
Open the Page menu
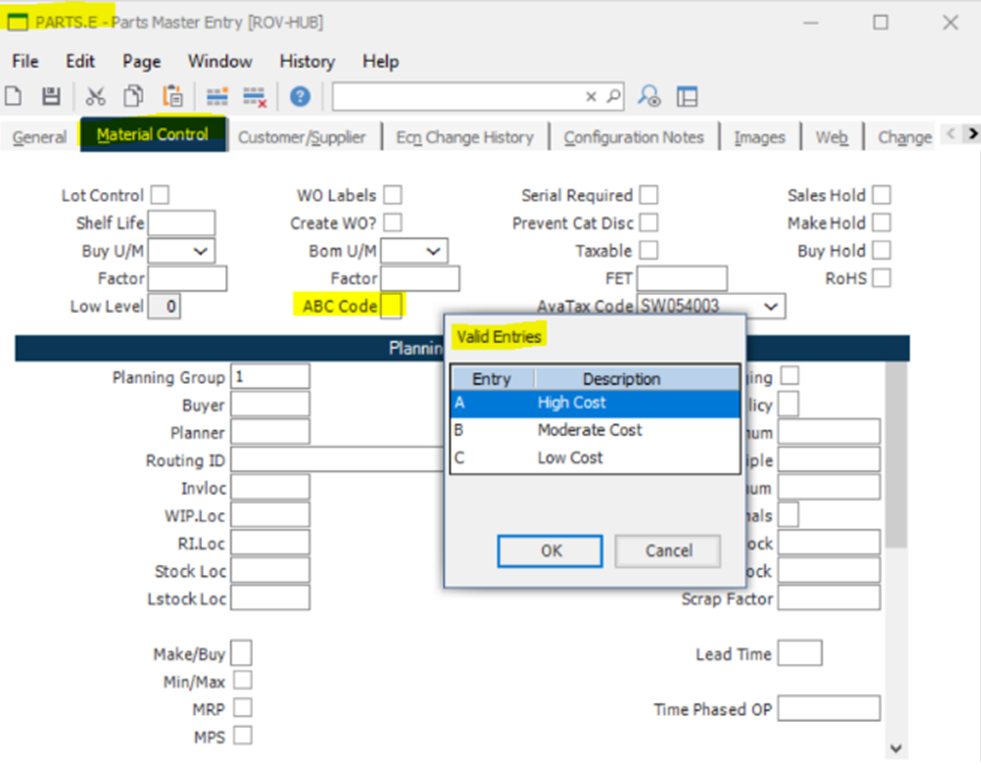tap(141, 61)
